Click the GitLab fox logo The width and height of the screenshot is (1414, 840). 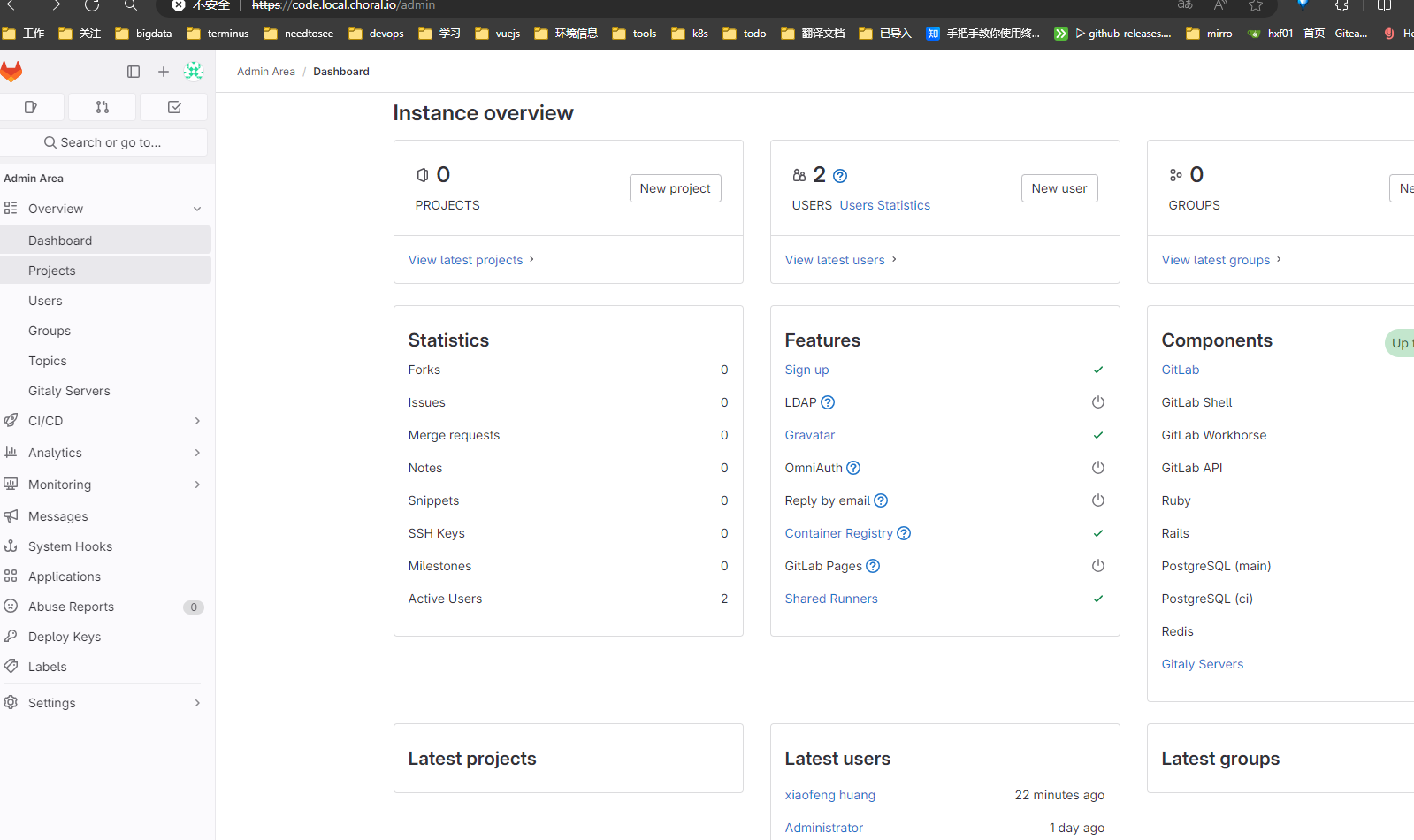(11, 72)
